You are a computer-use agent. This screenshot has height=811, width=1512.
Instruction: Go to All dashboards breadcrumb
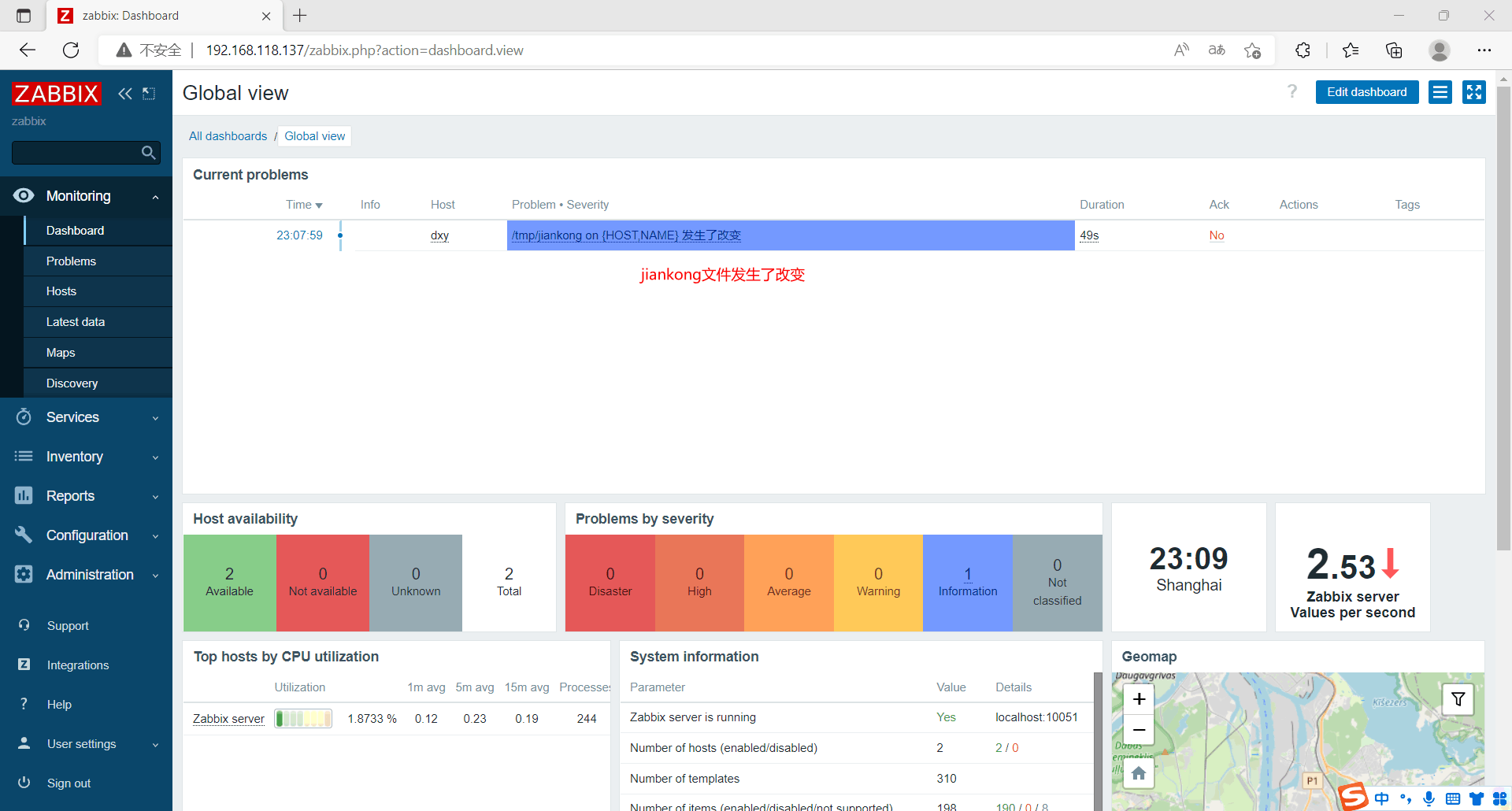[228, 136]
